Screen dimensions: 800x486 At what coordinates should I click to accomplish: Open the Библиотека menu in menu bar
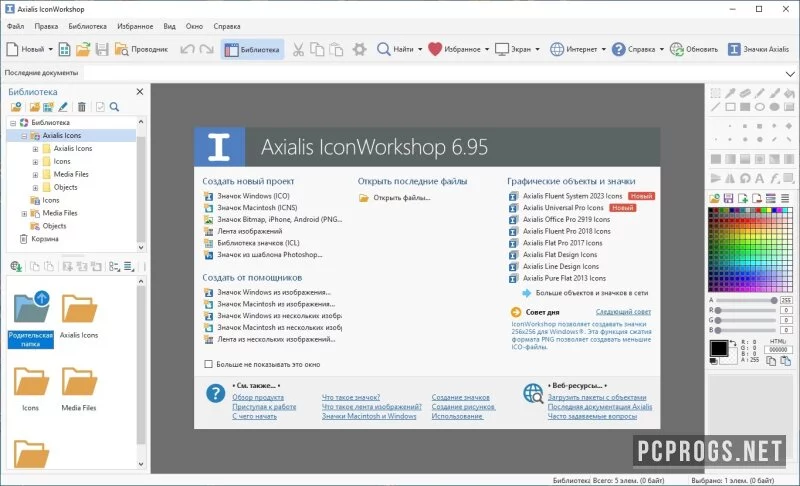(x=87, y=26)
